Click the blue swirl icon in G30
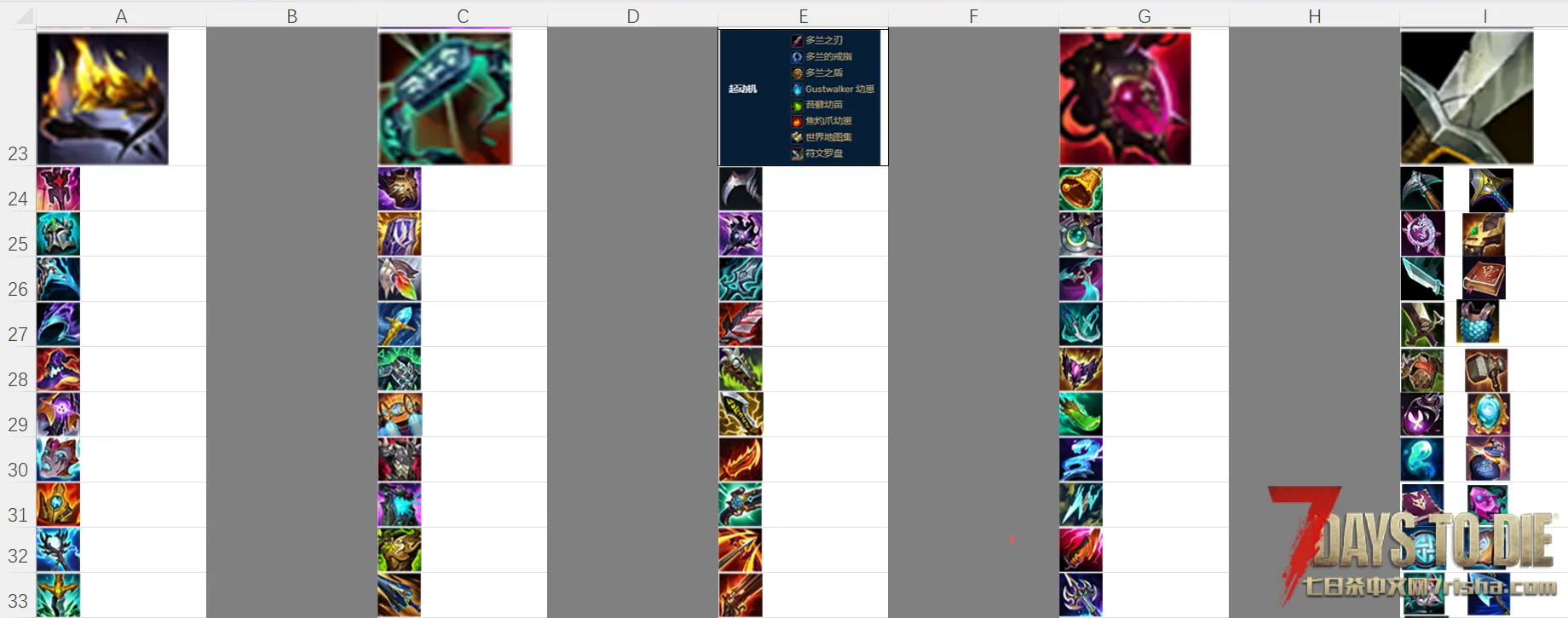This screenshot has width=1568, height=618. [1081, 459]
